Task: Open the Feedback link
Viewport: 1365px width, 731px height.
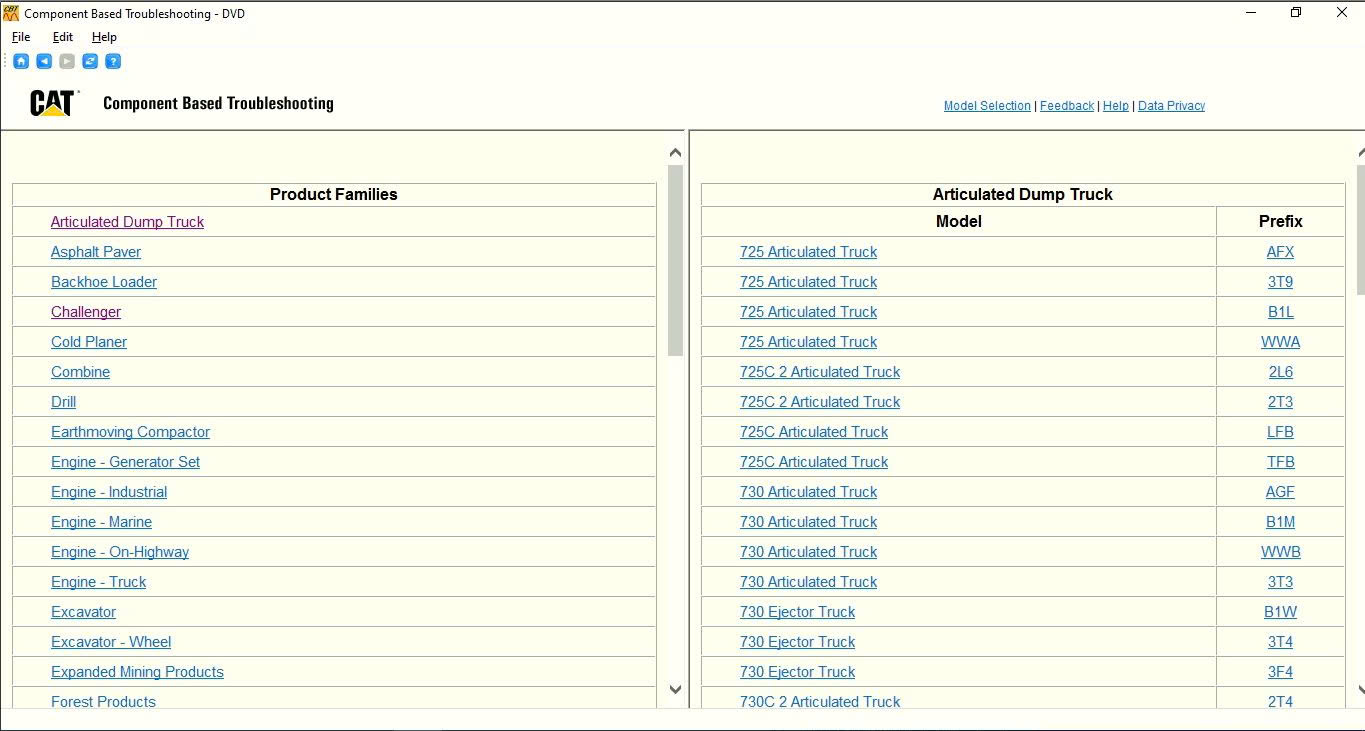Action: click(x=1067, y=106)
